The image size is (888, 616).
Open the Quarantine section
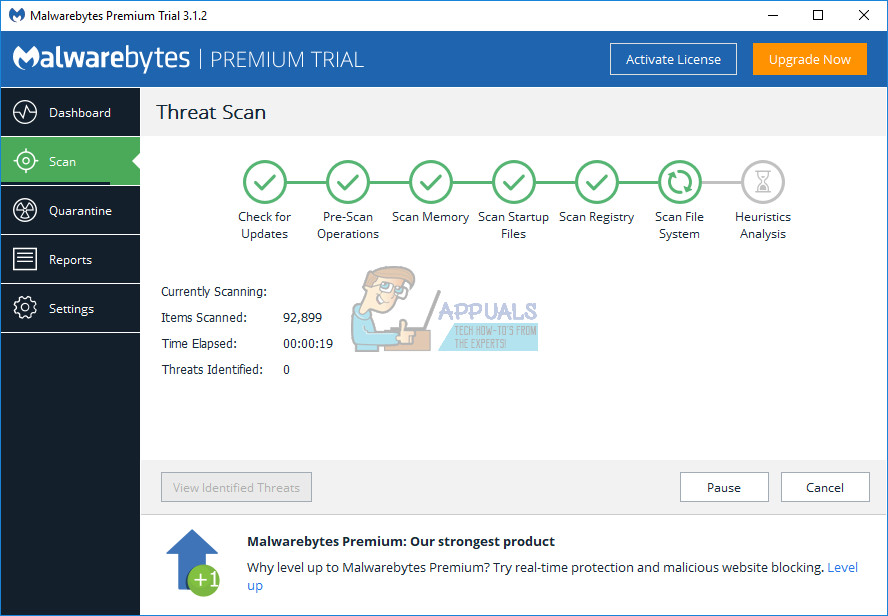pos(70,211)
